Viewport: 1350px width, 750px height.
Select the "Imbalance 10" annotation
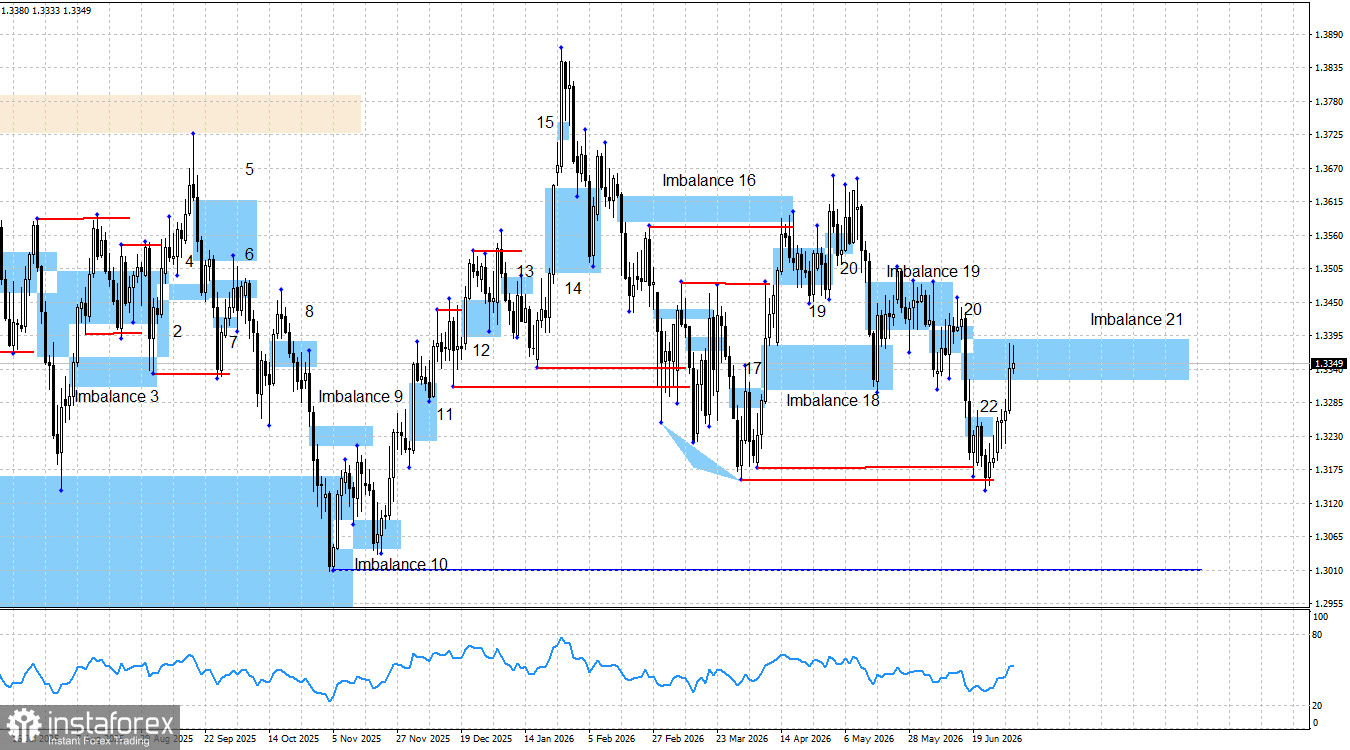[x=401, y=565]
